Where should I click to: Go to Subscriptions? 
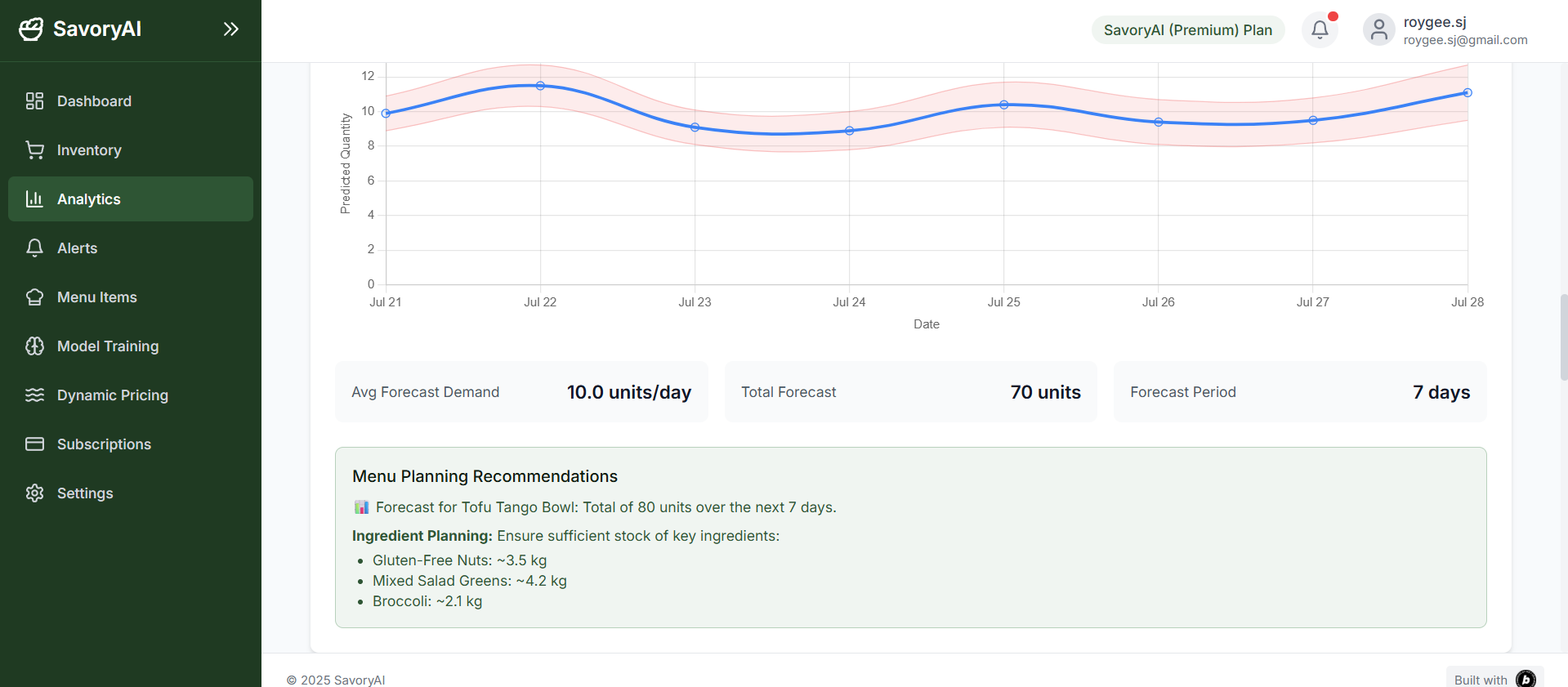point(131,444)
